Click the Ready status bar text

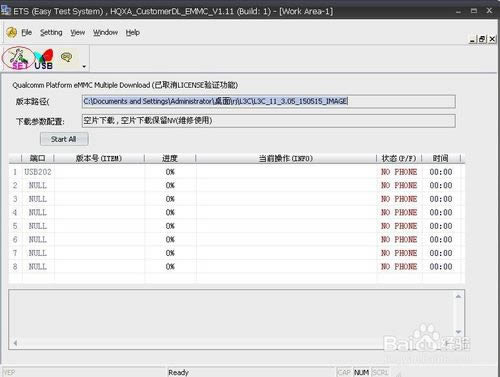coord(178,372)
